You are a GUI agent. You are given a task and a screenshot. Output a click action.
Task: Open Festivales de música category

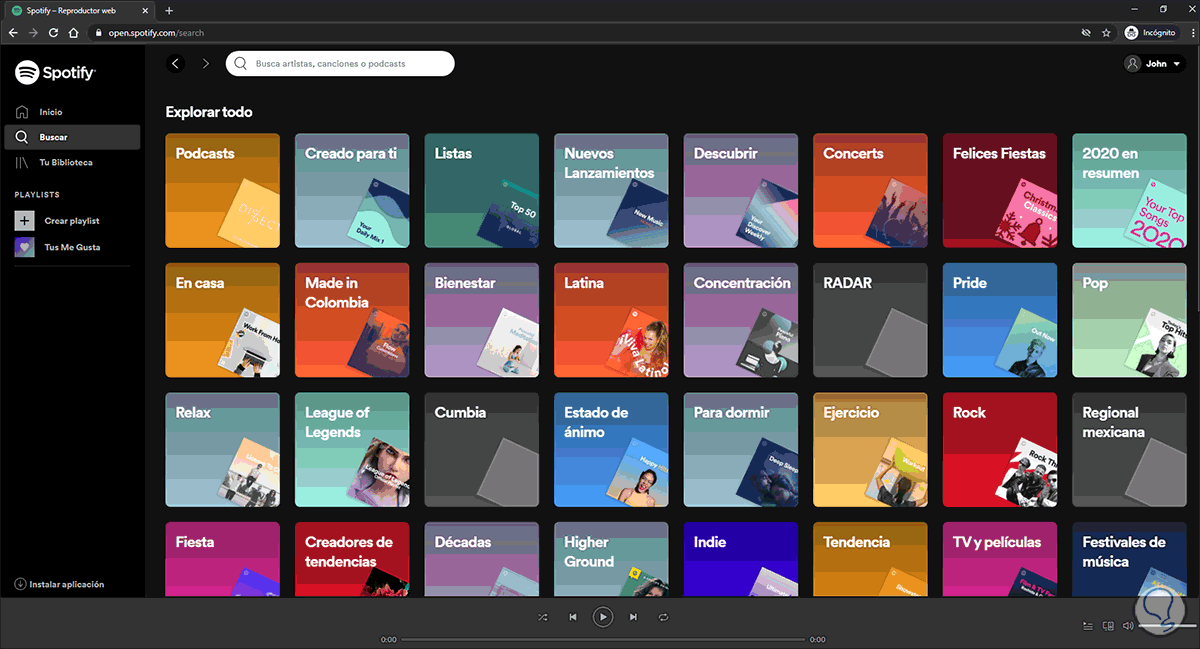[1129, 559]
